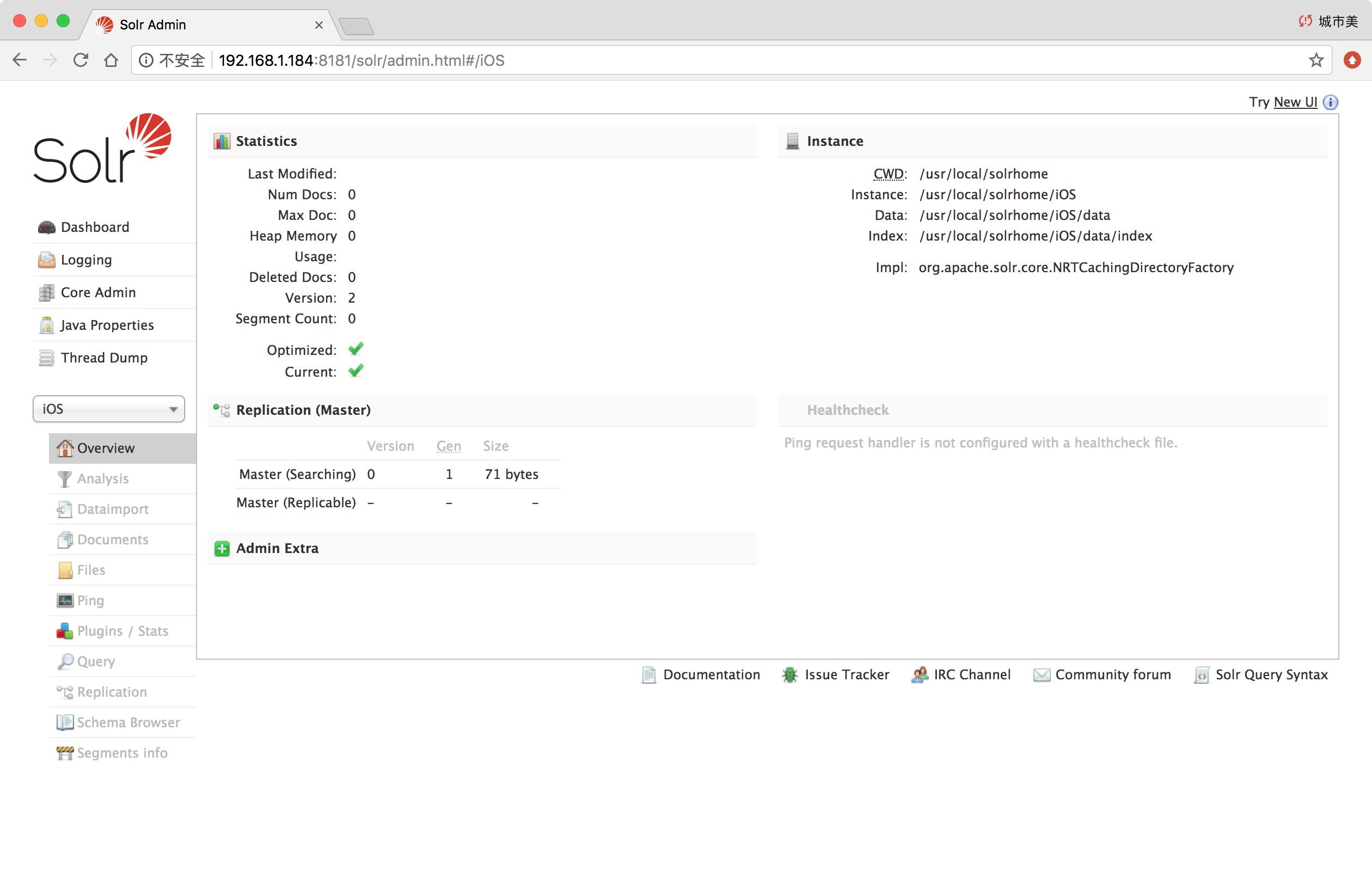Image resolution: width=1372 pixels, height=872 pixels.
Task: Open the Documentation link
Action: [712, 675]
